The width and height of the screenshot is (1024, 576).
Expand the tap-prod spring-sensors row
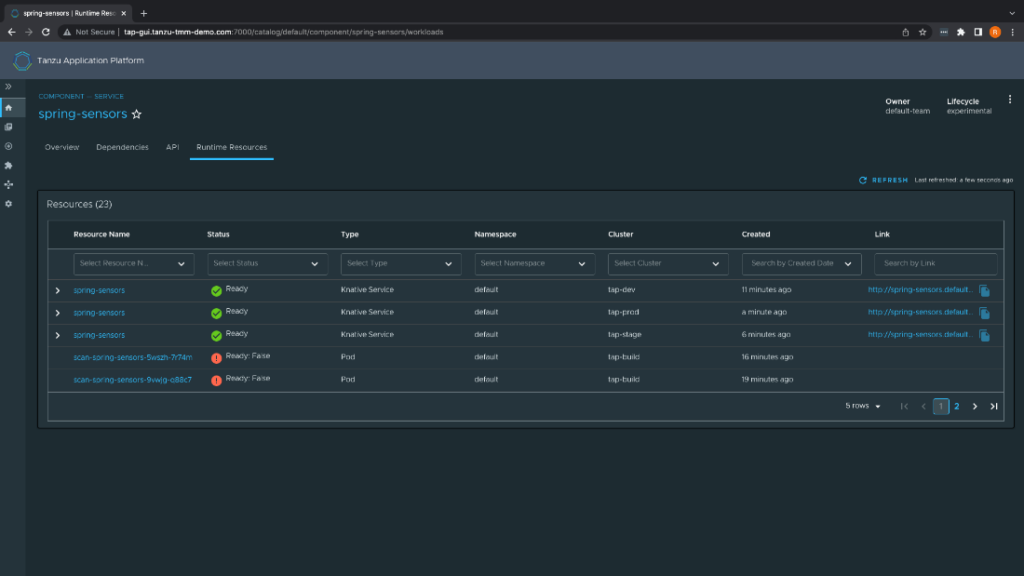57,313
